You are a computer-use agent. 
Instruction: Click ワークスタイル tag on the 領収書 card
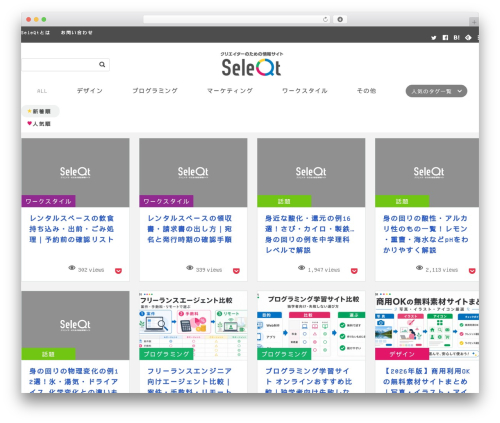(166, 201)
